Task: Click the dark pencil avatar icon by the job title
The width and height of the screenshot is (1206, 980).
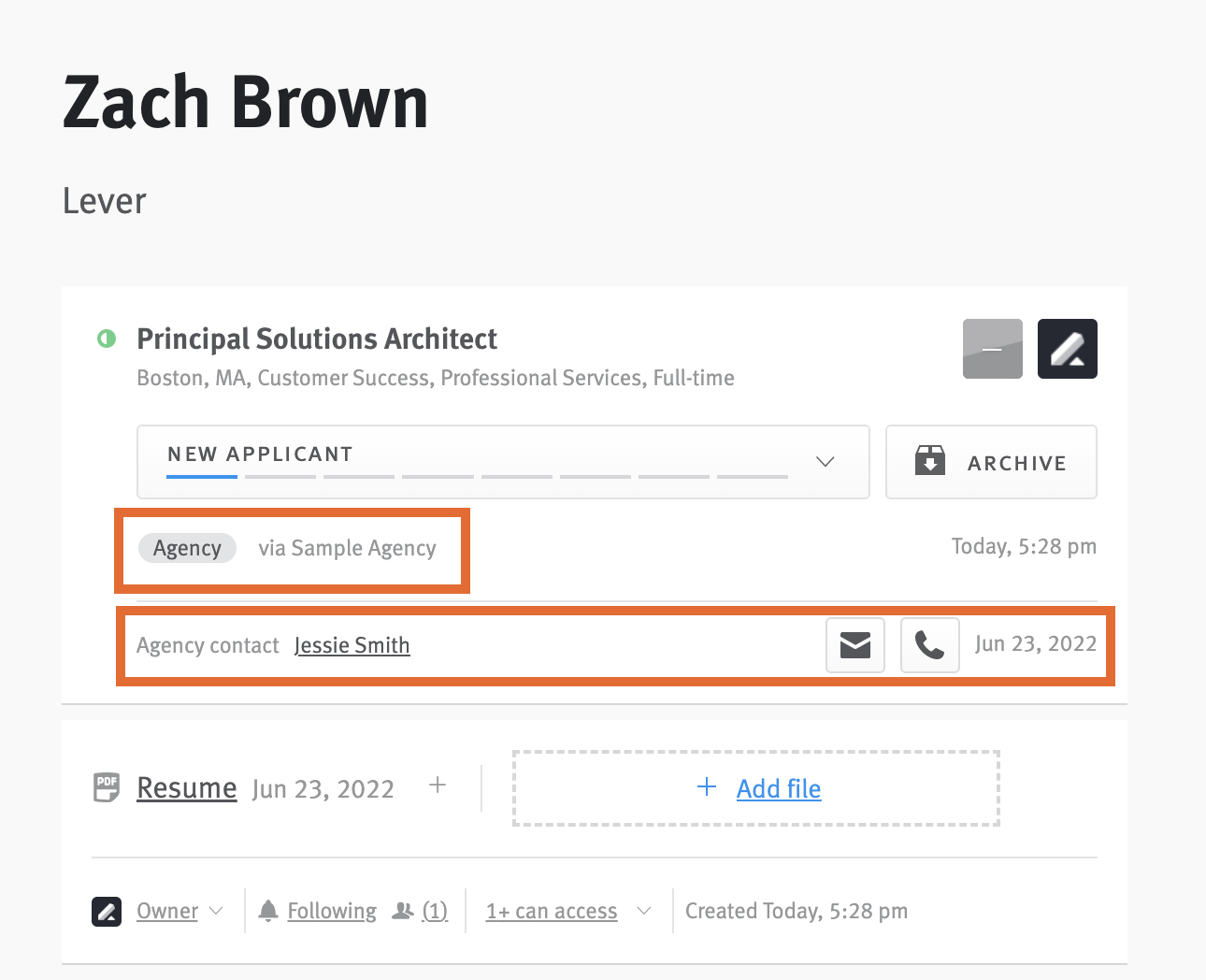Action: pyautogui.click(x=1068, y=349)
